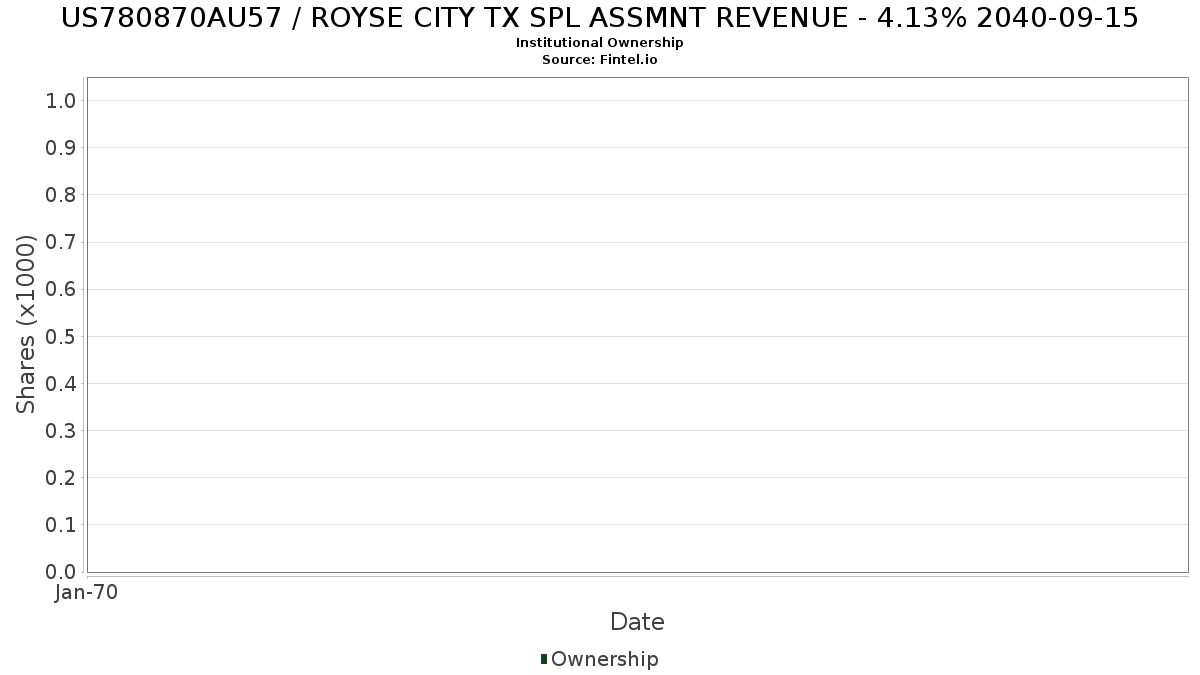
Task: Click the green Ownership legend swatch
Action: tap(543, 659)
